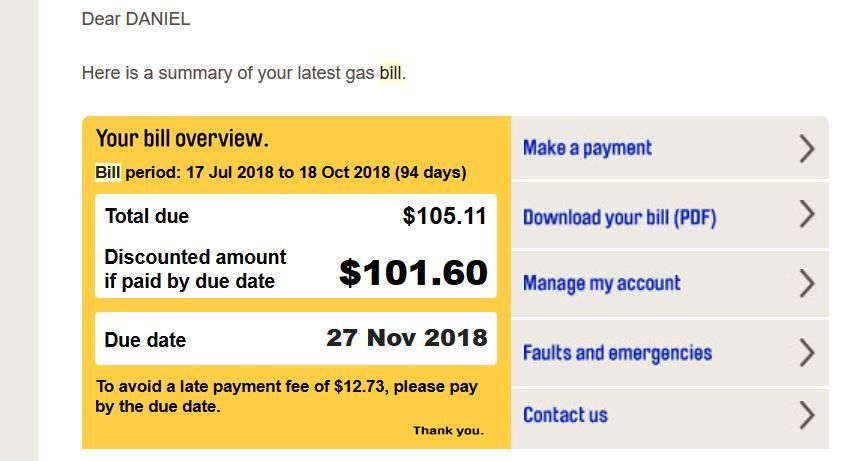This screenshot has width=867, height=461.
Task: Click the late payment fee notice text
Action: point(286,396)
